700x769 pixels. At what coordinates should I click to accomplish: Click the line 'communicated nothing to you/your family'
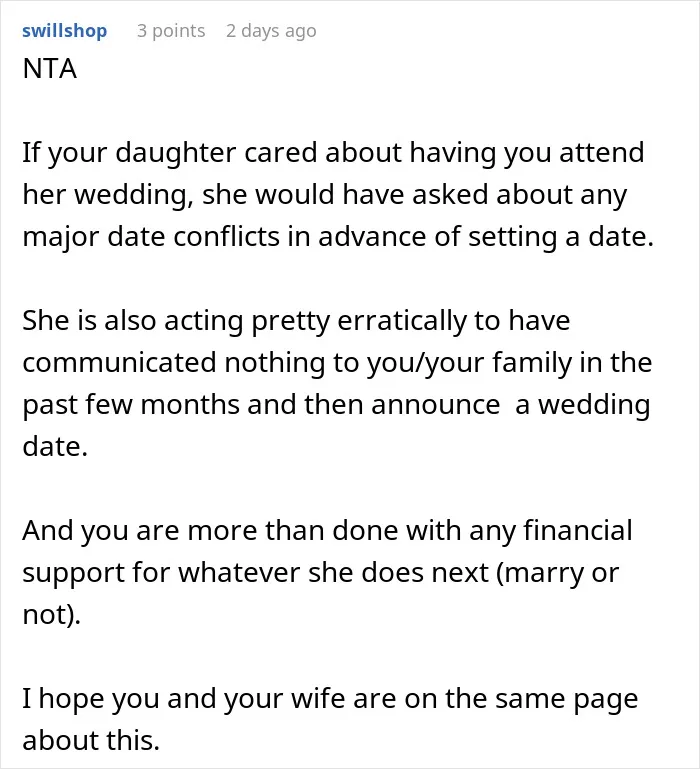337,363
